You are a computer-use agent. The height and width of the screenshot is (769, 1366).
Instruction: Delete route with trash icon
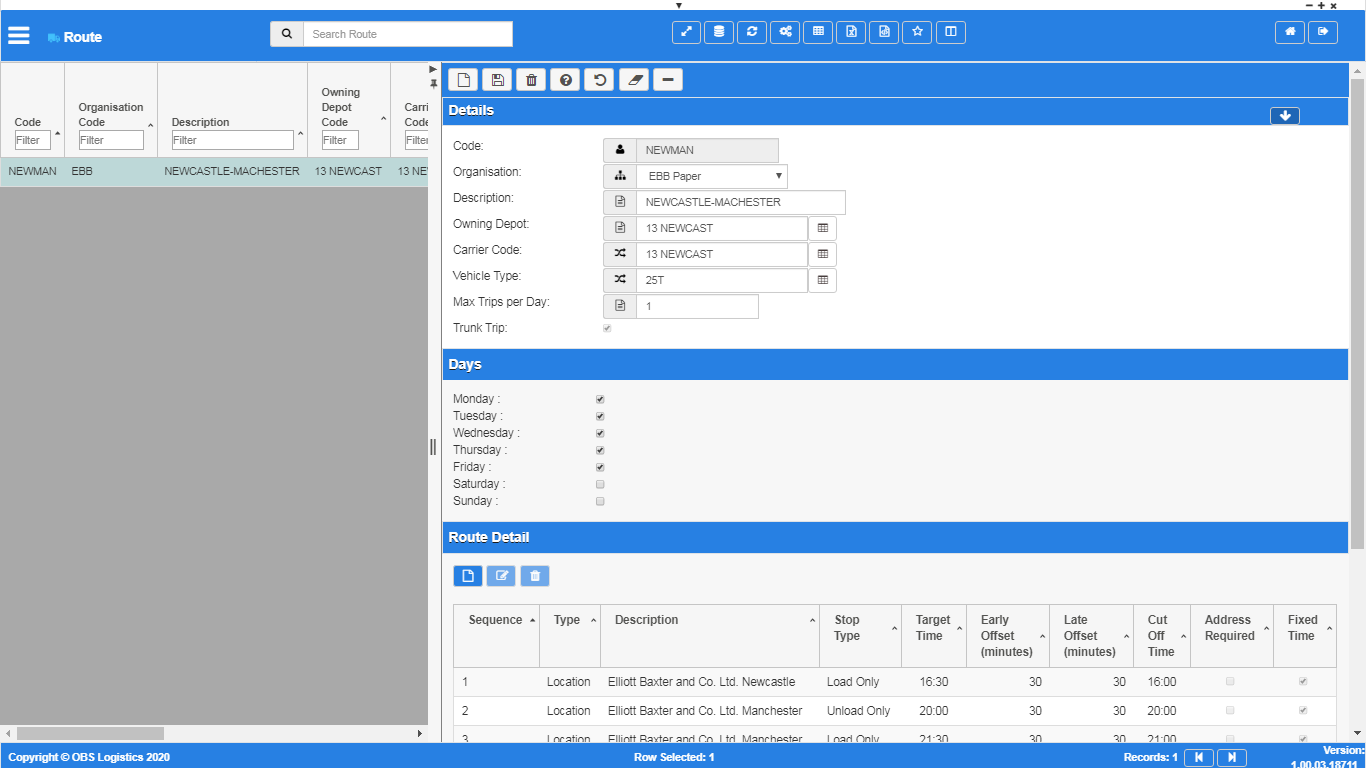pos(532,80)
